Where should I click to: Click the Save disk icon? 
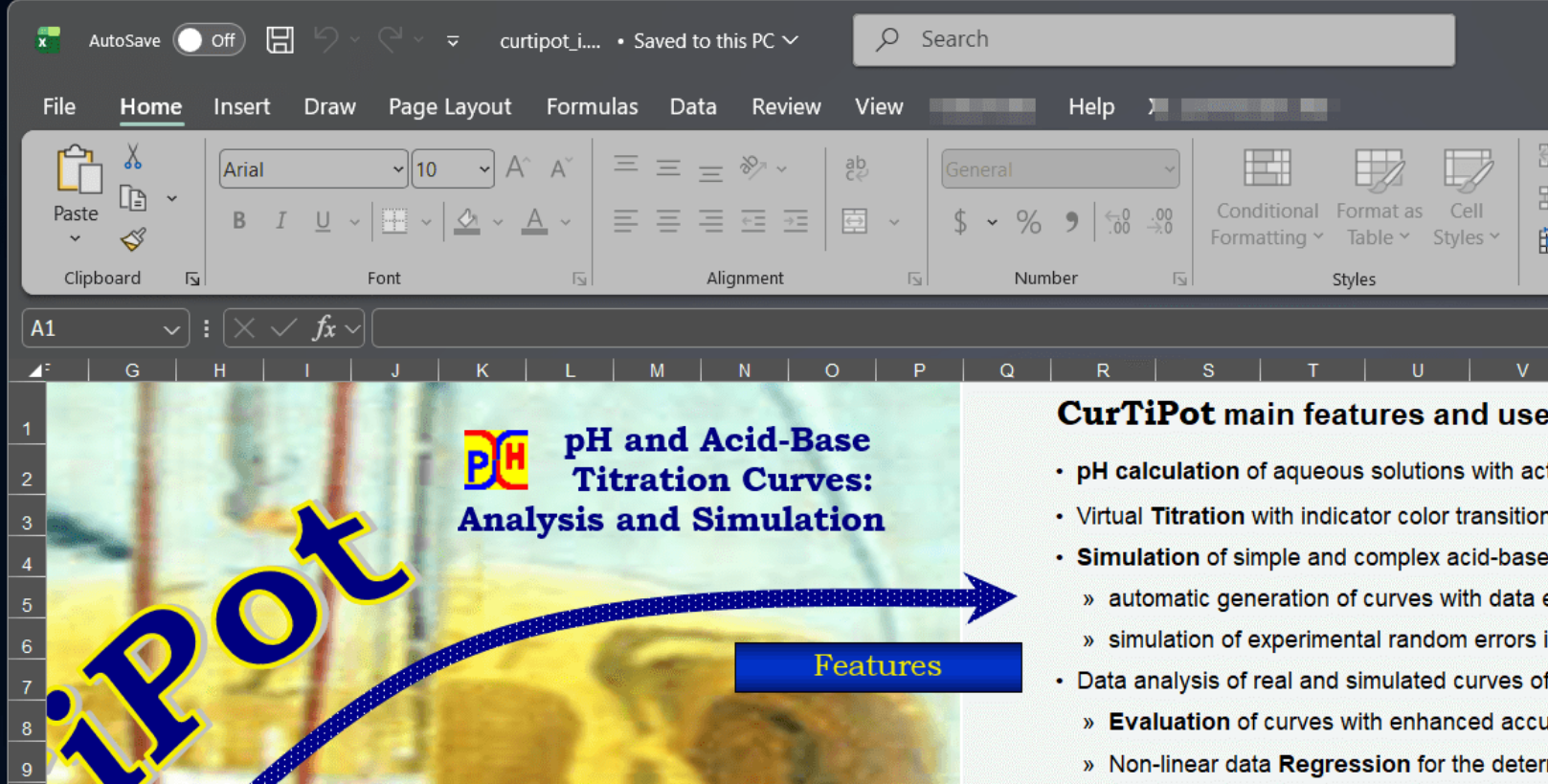tap(280, 40)
